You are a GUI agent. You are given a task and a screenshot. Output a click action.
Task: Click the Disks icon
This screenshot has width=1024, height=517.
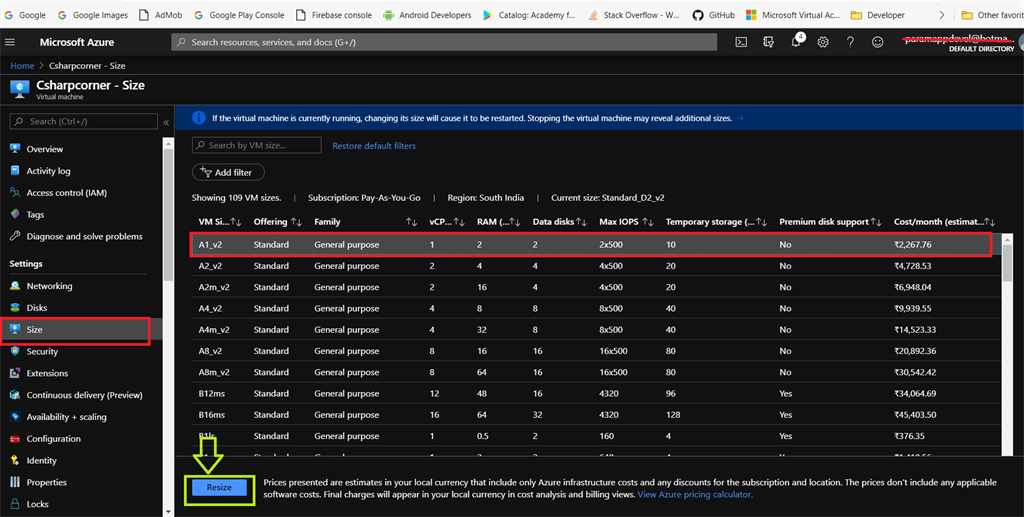[15, 307]
